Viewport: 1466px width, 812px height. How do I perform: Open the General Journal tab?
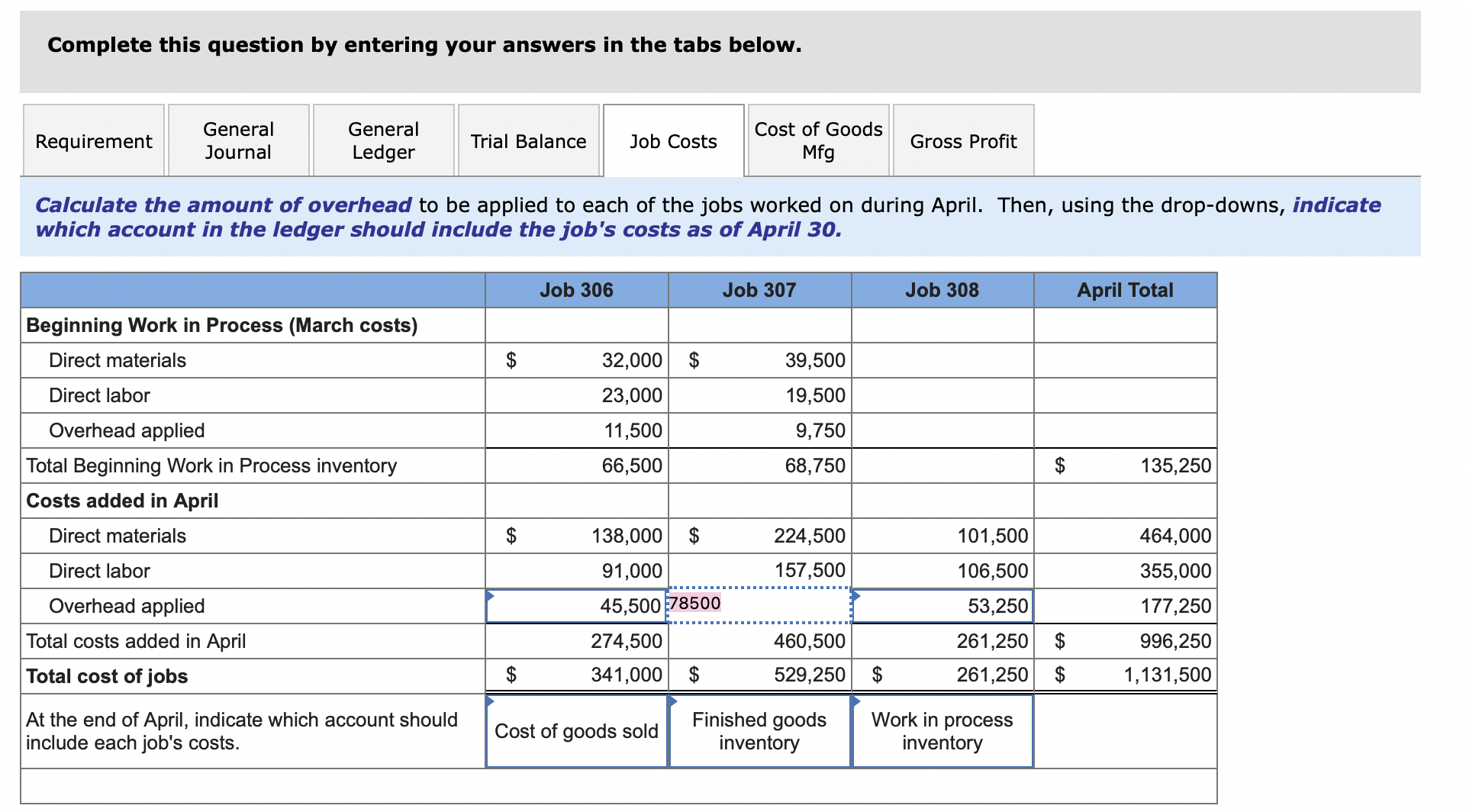(237, 140)
